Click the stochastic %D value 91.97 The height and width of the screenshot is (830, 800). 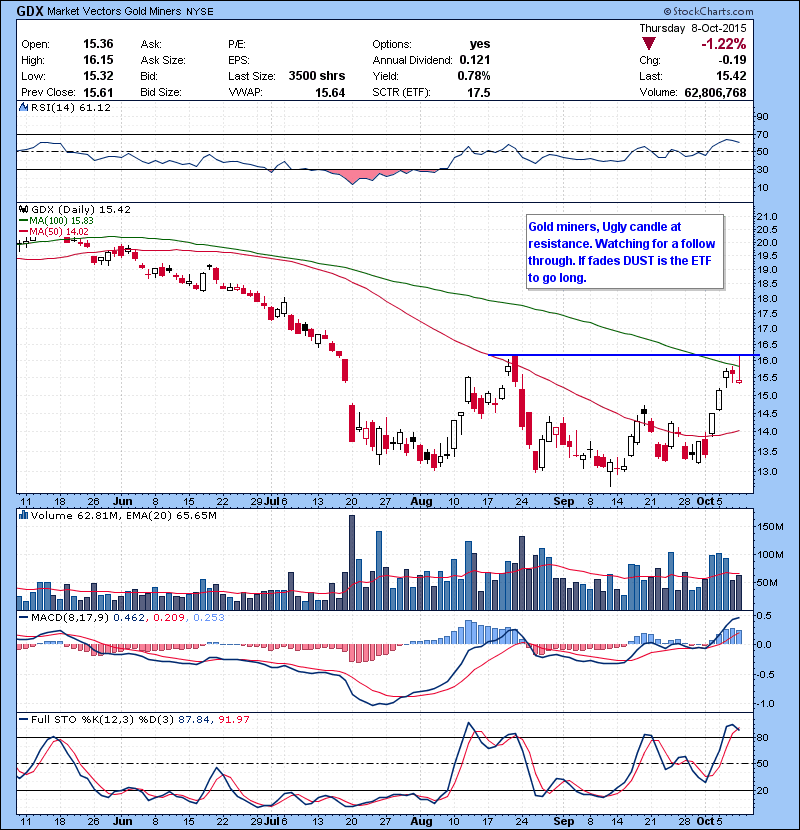[x=233, y=719]
